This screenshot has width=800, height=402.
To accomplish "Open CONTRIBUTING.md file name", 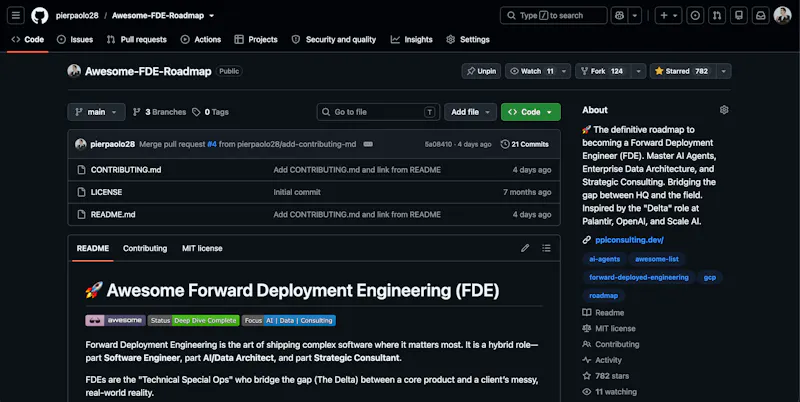I will 126,170.
